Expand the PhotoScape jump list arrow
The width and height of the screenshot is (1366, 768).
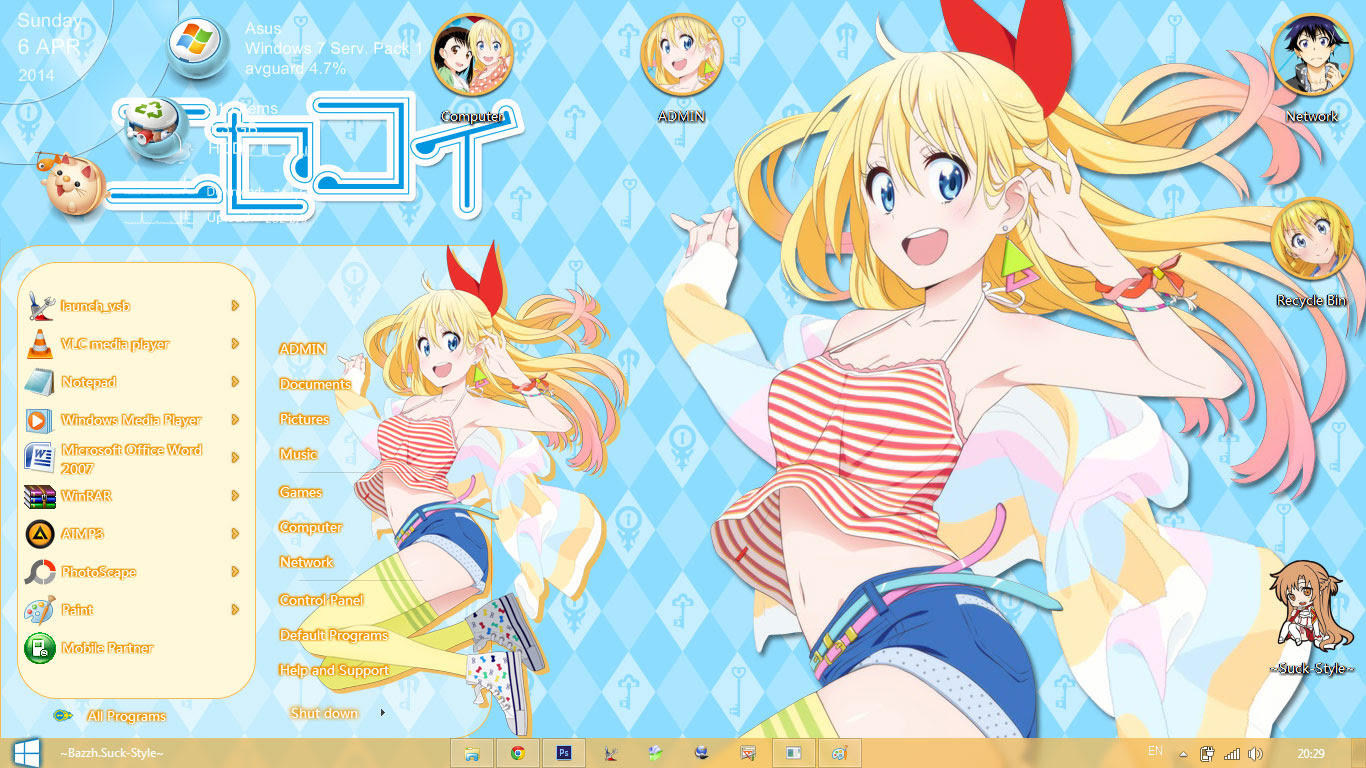(235, 572)
